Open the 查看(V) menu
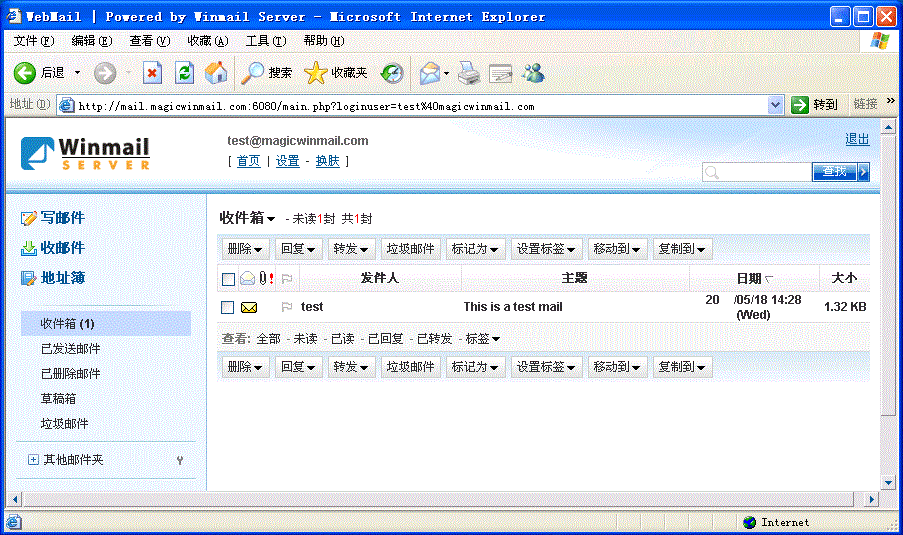 [x=150, y=41]
